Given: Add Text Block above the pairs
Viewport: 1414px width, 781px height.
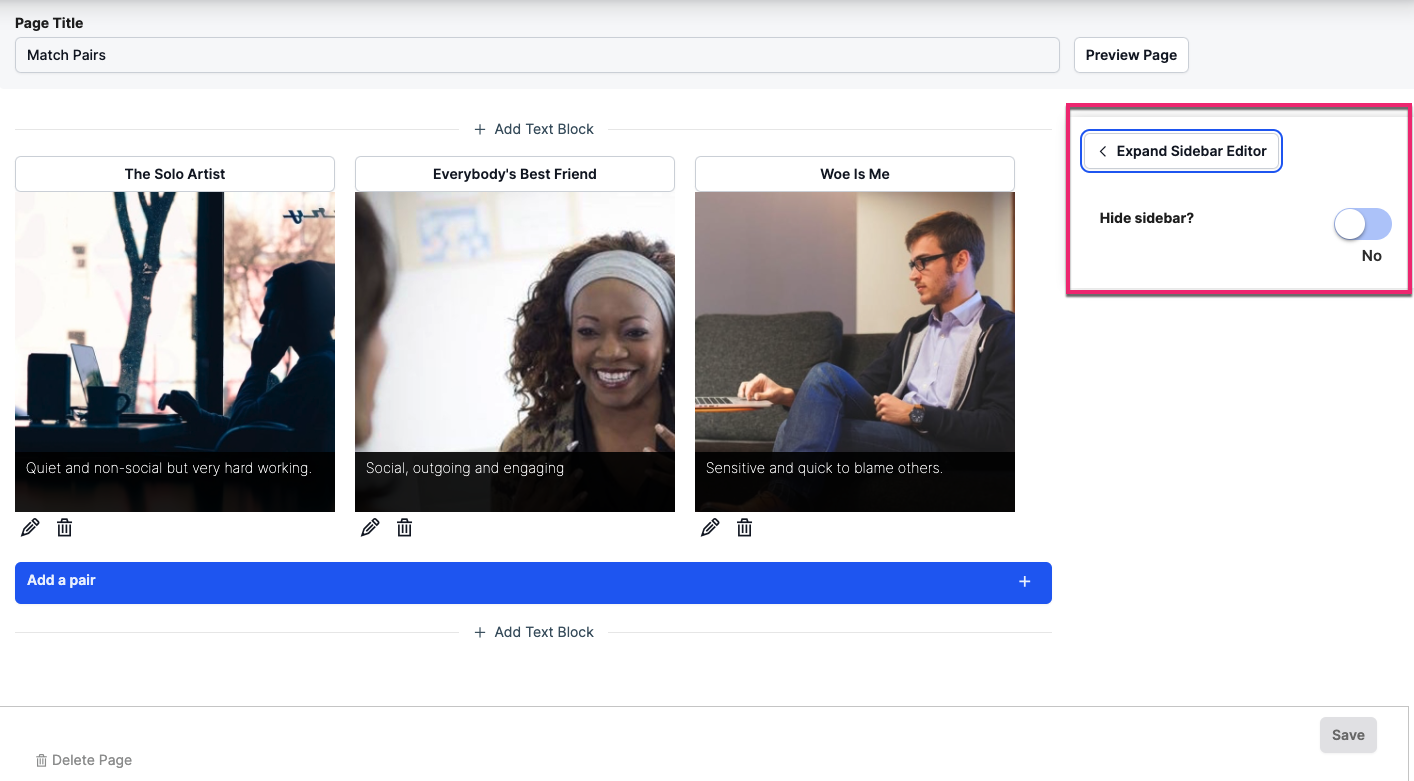Looking at the screenshot, I should (x=534, y=129).
